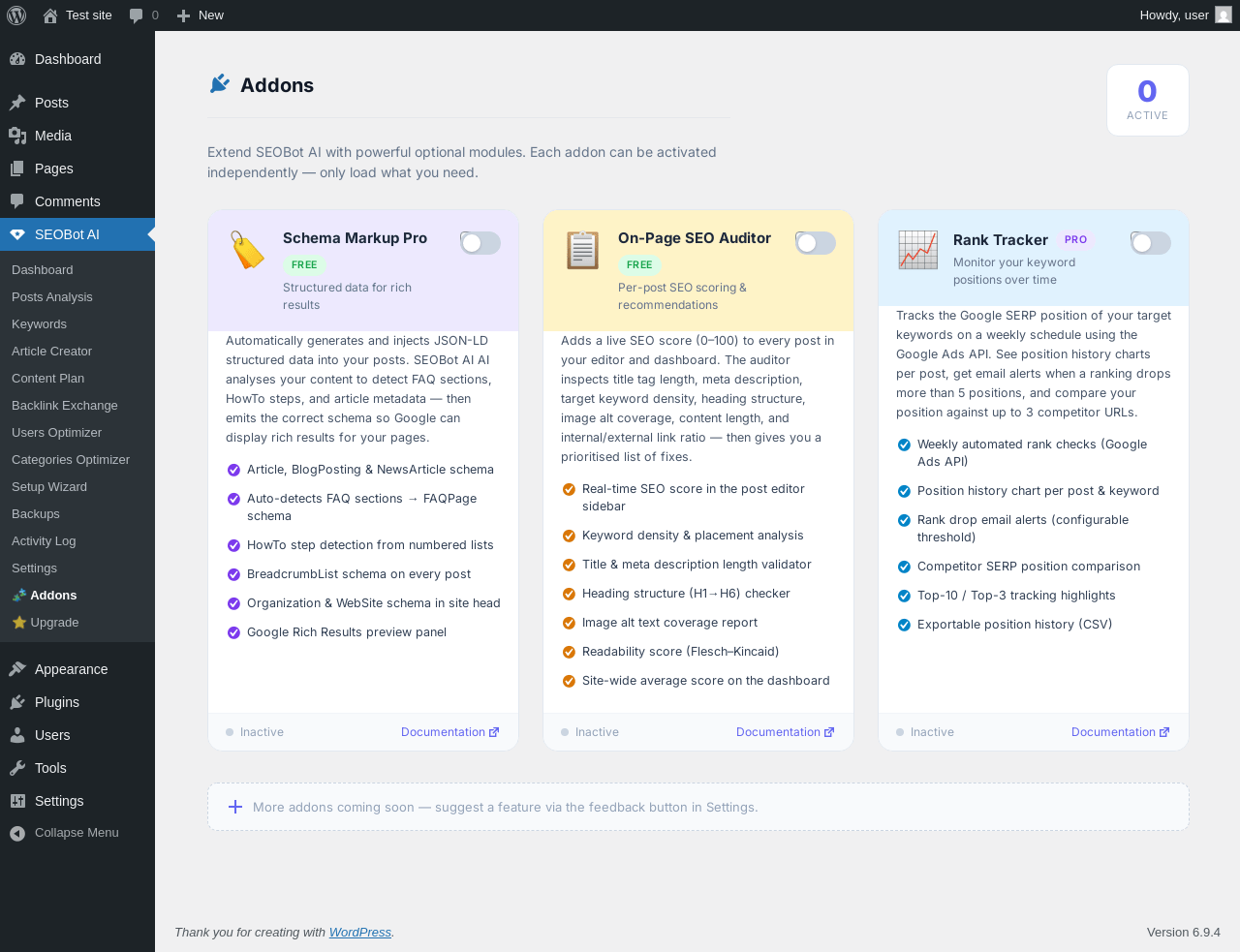
Task: Click the On-Page SEO Auditor clipboard icon
Action: [582, 250]
